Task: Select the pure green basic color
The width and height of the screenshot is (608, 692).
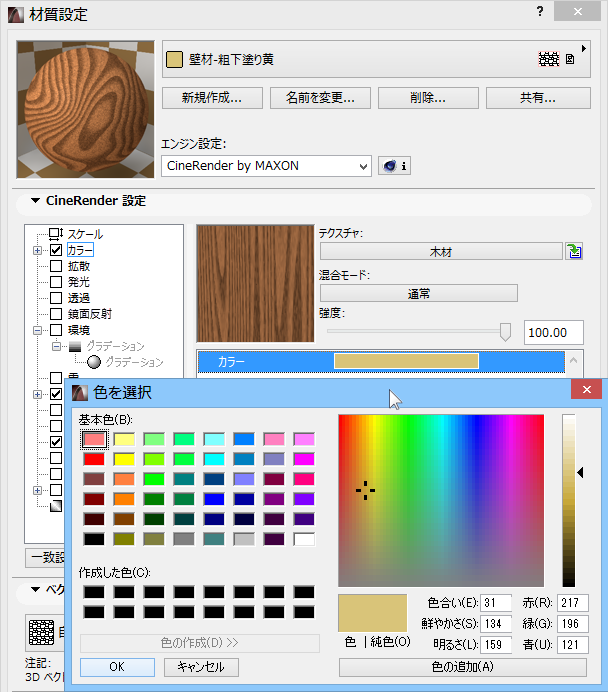Action: (x=154, y=479)
